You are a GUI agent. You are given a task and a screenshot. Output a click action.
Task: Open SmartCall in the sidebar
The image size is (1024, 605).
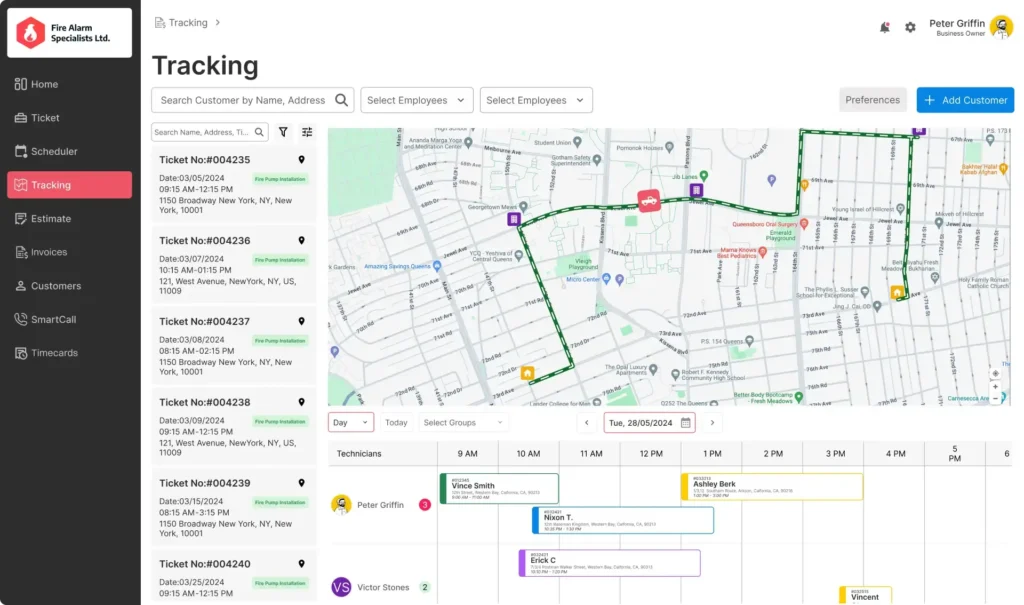pos(69,319)
